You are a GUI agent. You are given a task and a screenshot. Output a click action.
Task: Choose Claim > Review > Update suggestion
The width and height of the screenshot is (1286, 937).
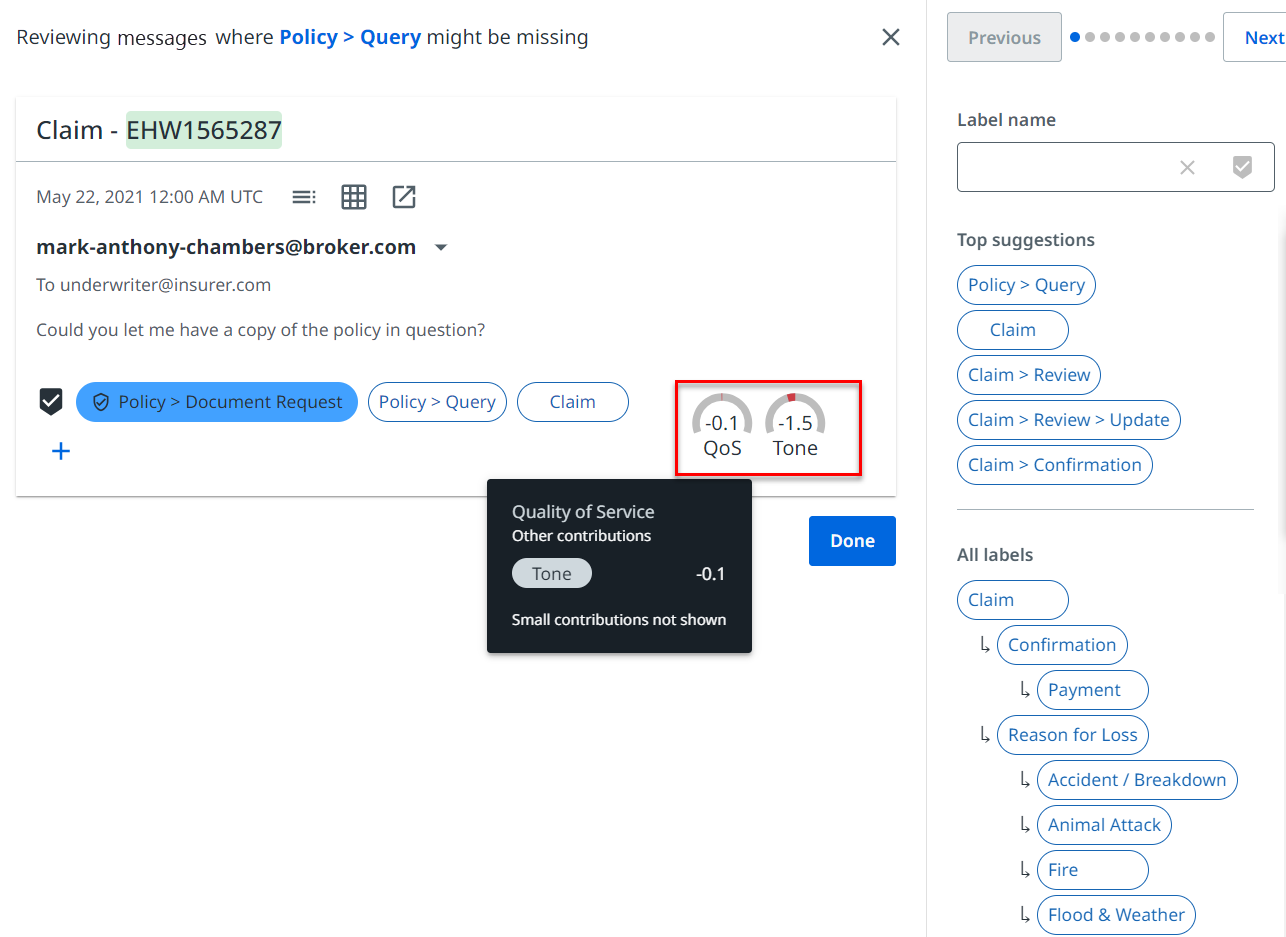click(1068, 420)
